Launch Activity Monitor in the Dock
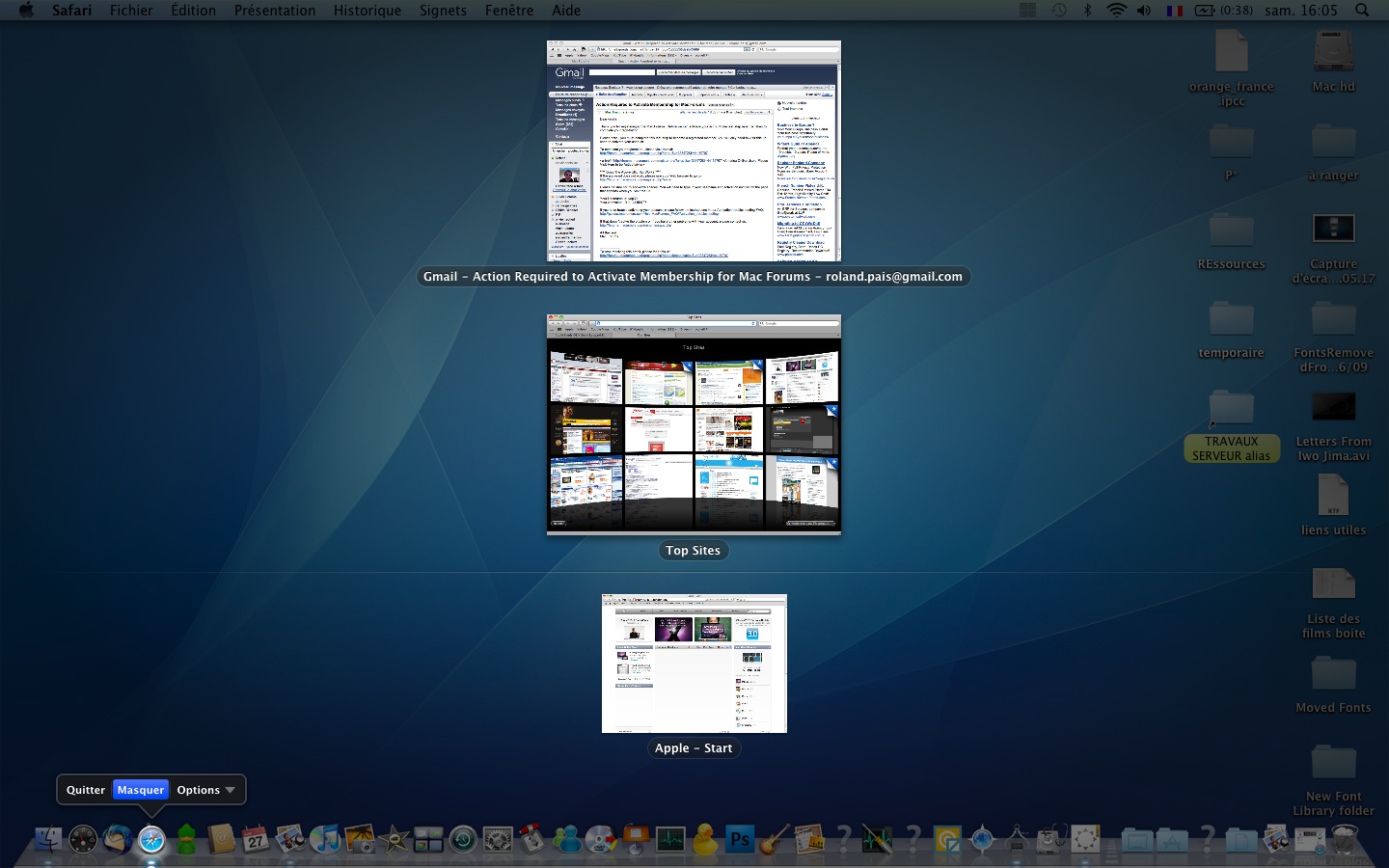 670,840
